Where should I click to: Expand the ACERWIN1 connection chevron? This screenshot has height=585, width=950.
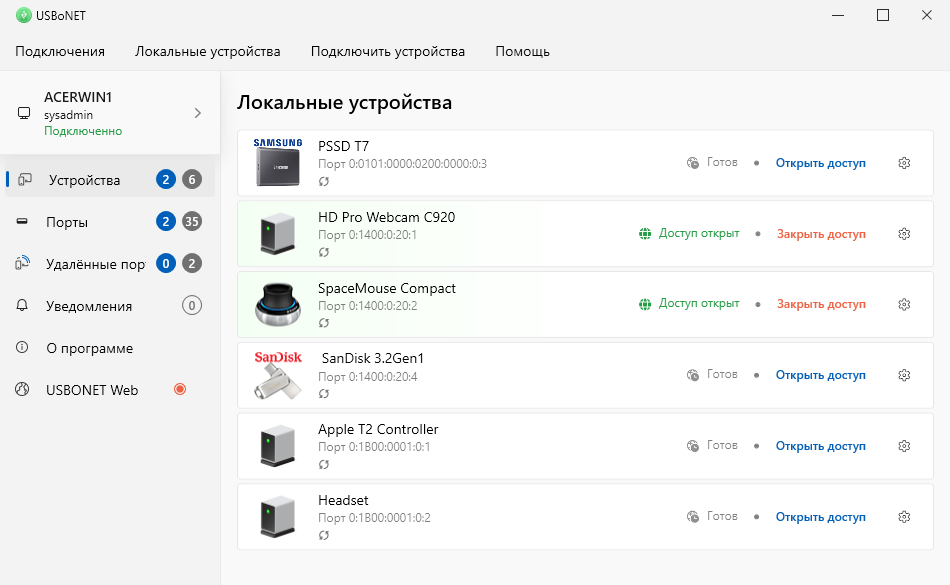tap(198, 113)
